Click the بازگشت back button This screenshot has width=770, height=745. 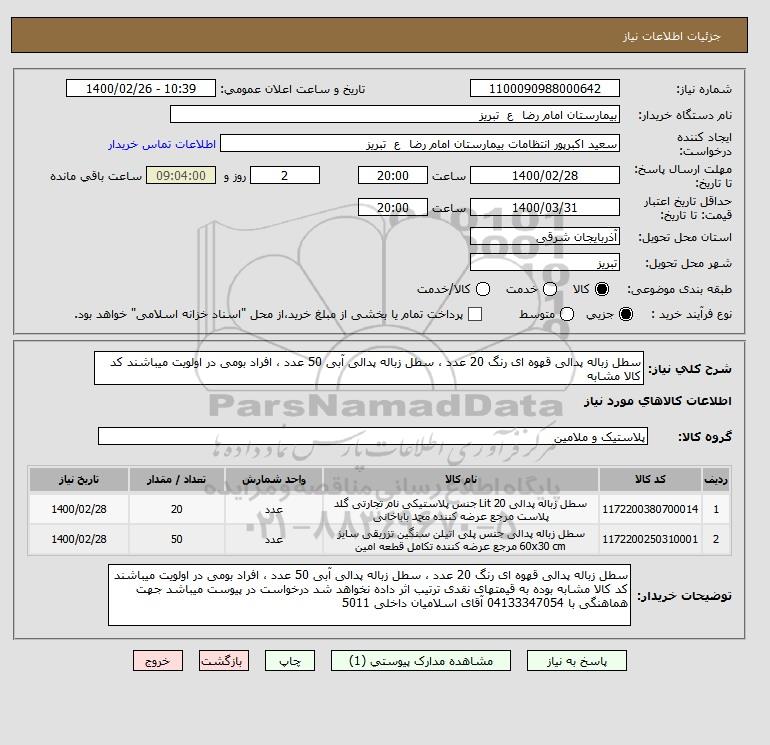[223, 661]
